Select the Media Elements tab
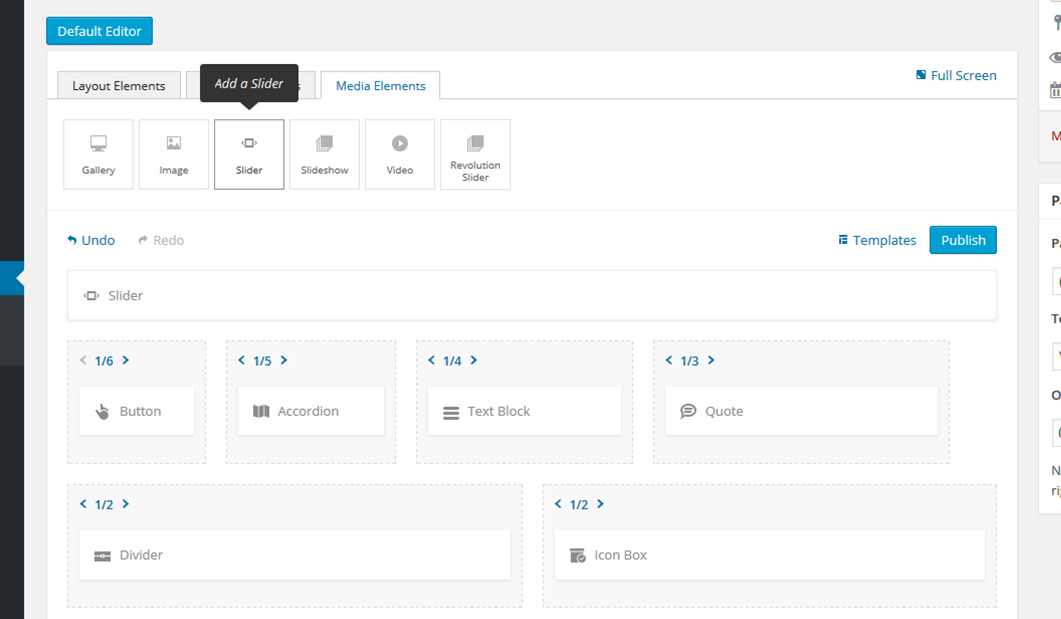The height and width of the screenshot is (619, 1061). [x=380, y=86]
